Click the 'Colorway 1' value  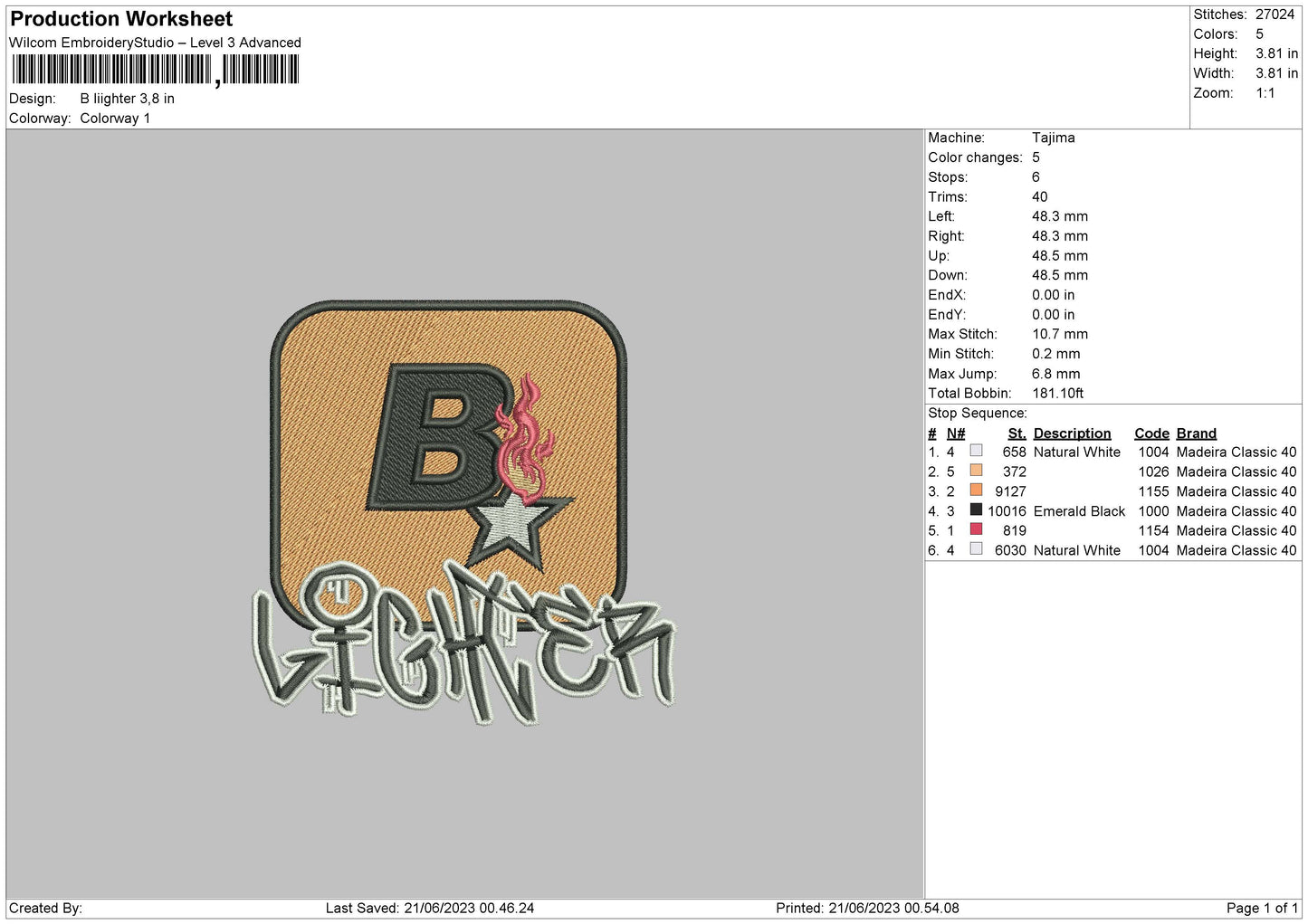pos(115,119)
